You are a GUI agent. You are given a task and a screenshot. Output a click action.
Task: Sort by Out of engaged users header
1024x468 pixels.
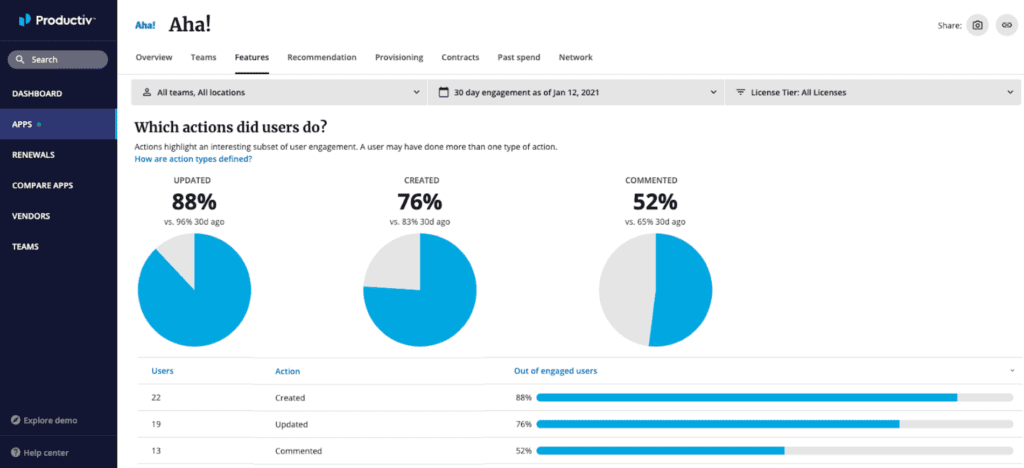pyautogui.click(x=556, y=371)
